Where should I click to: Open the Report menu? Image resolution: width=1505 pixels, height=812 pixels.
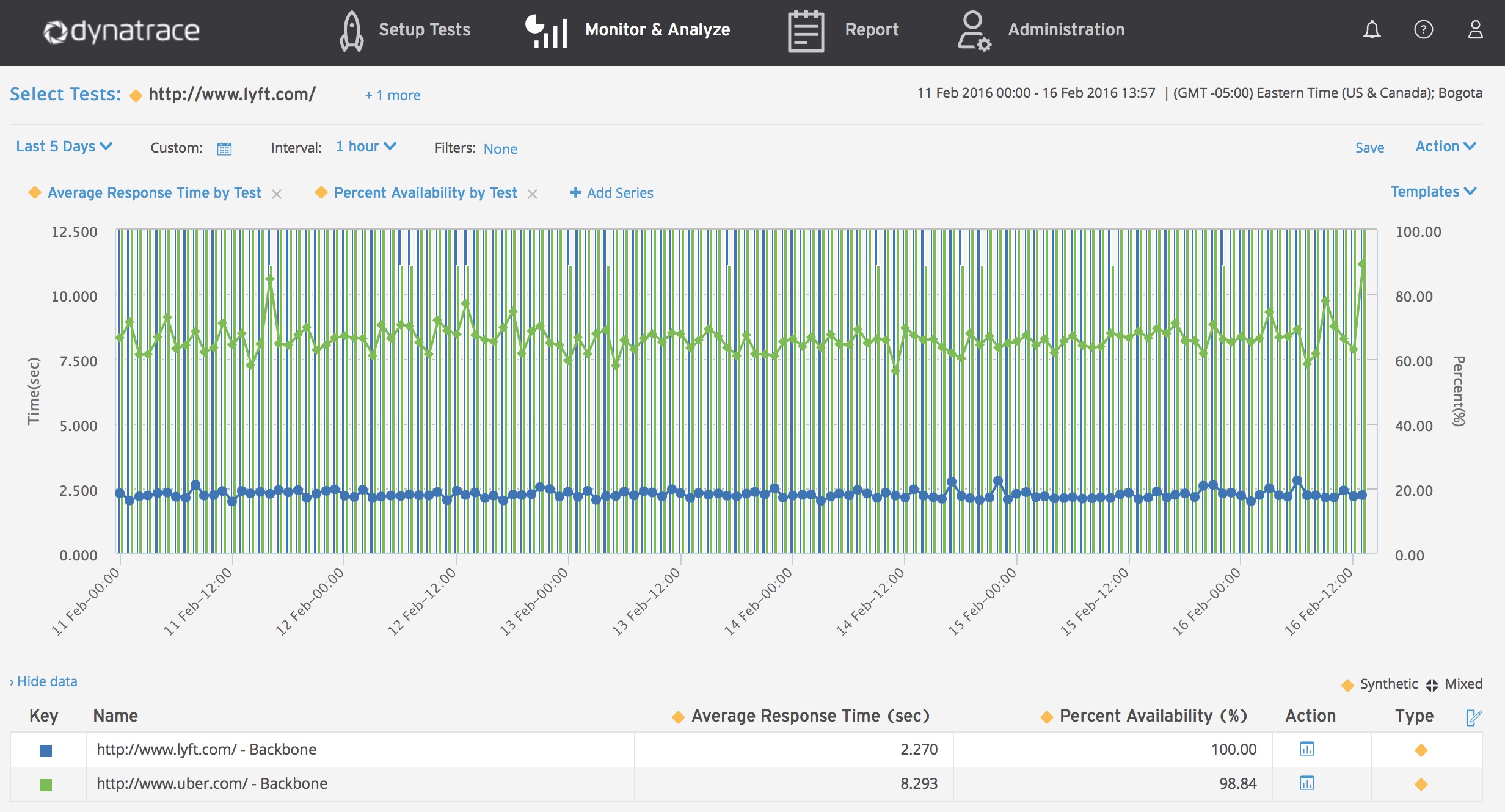(x=872, y=29)
